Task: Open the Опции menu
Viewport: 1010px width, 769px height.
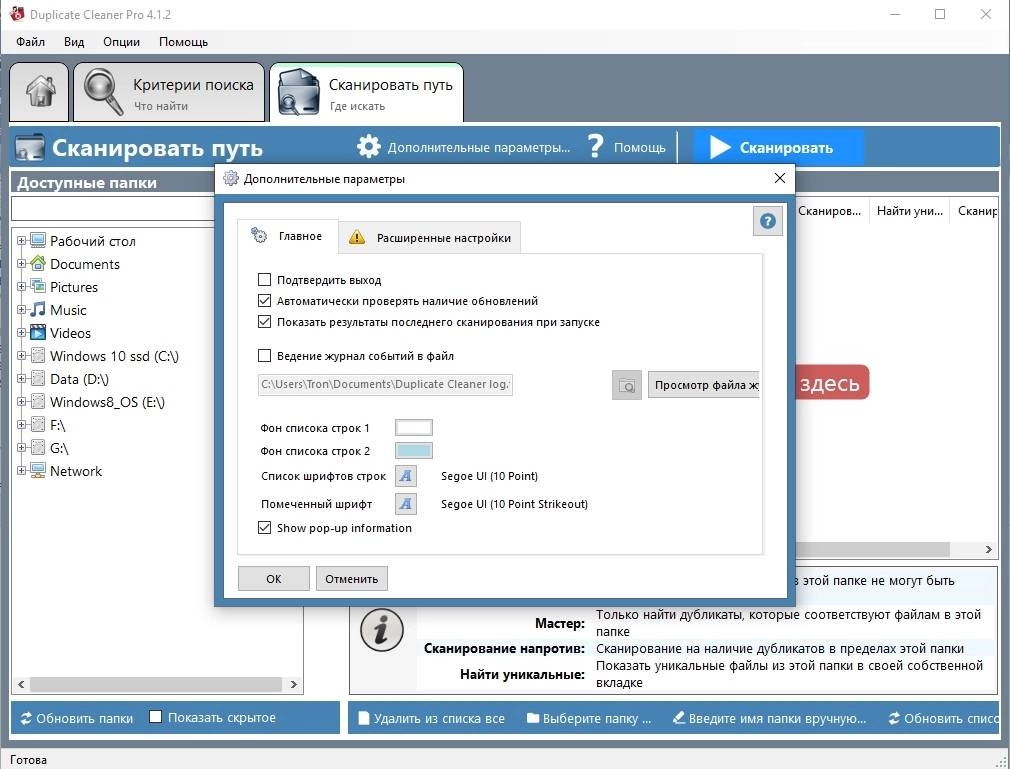Action: 121,42
